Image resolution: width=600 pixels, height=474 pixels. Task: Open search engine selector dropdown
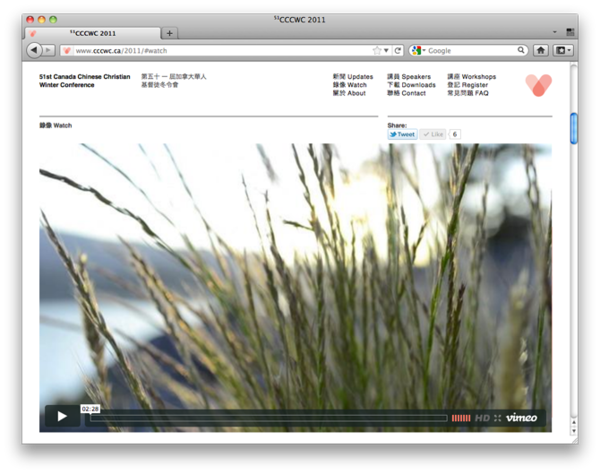419,50
